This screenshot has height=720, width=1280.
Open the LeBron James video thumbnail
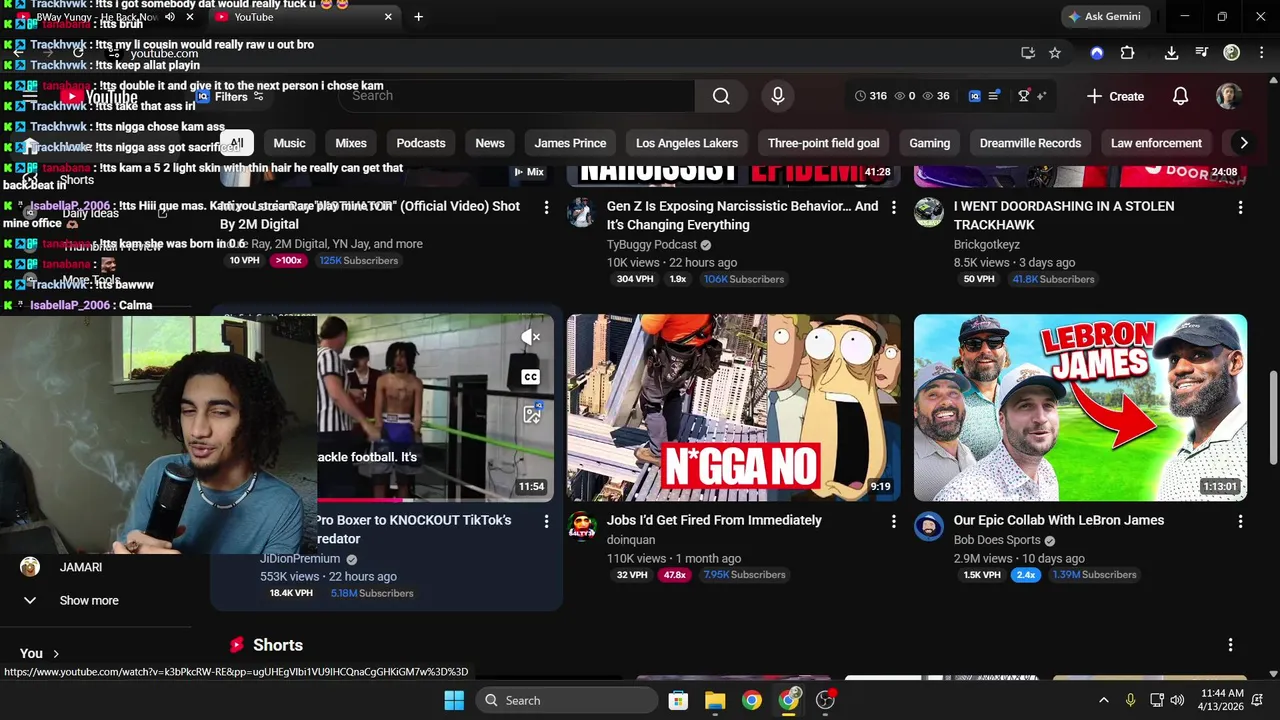click(1080, 408)
